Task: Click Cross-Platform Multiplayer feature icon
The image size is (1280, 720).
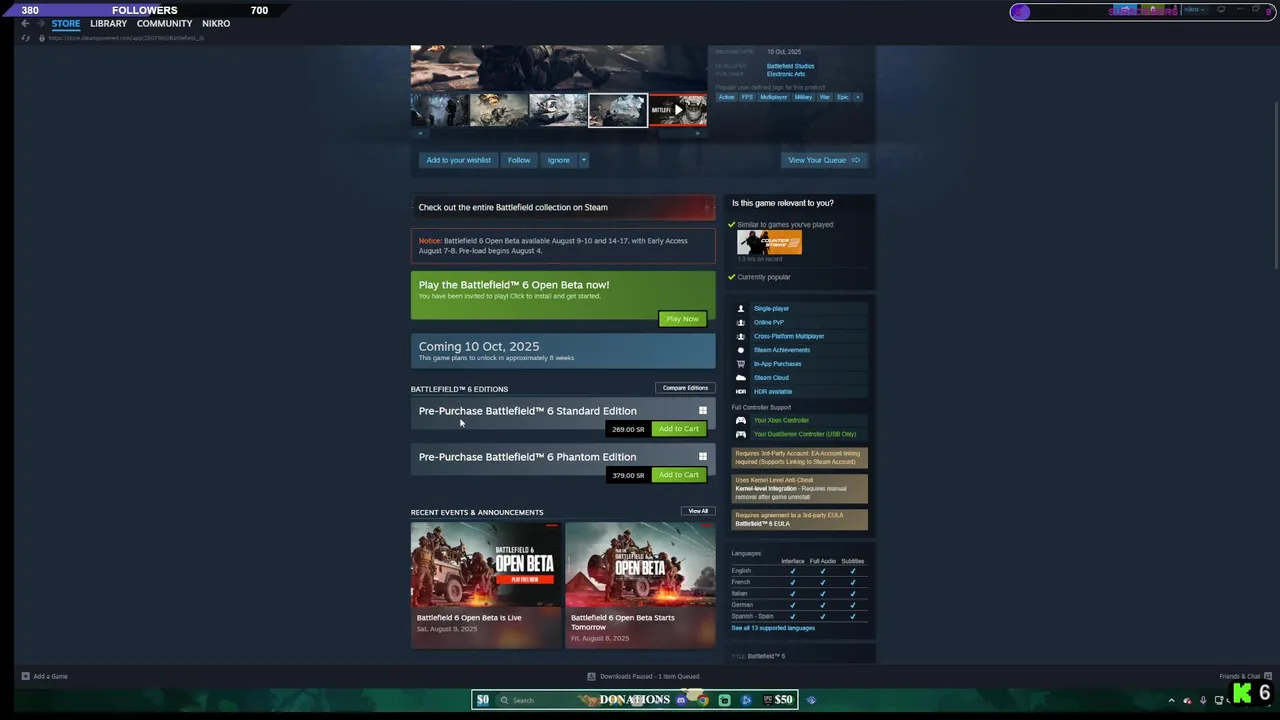Action: tap(741, 336)
